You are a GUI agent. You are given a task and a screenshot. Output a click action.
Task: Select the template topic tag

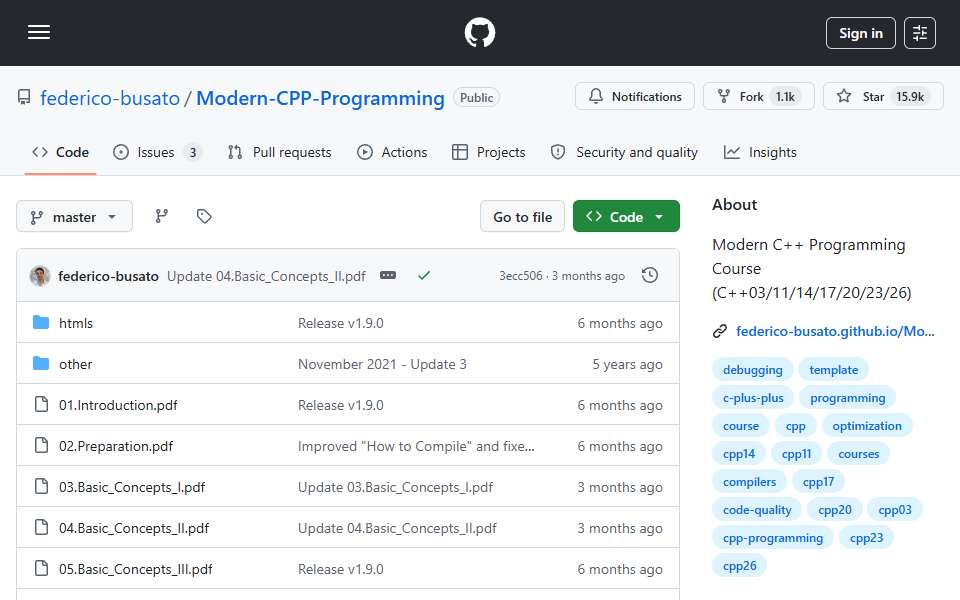(x=833, y=370)
